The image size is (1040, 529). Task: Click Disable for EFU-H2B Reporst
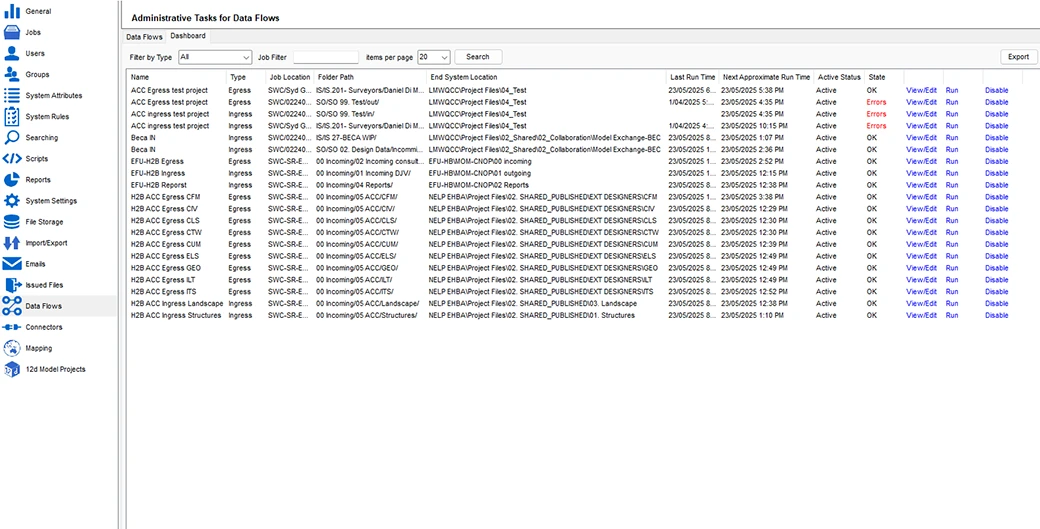click(996, 186)
